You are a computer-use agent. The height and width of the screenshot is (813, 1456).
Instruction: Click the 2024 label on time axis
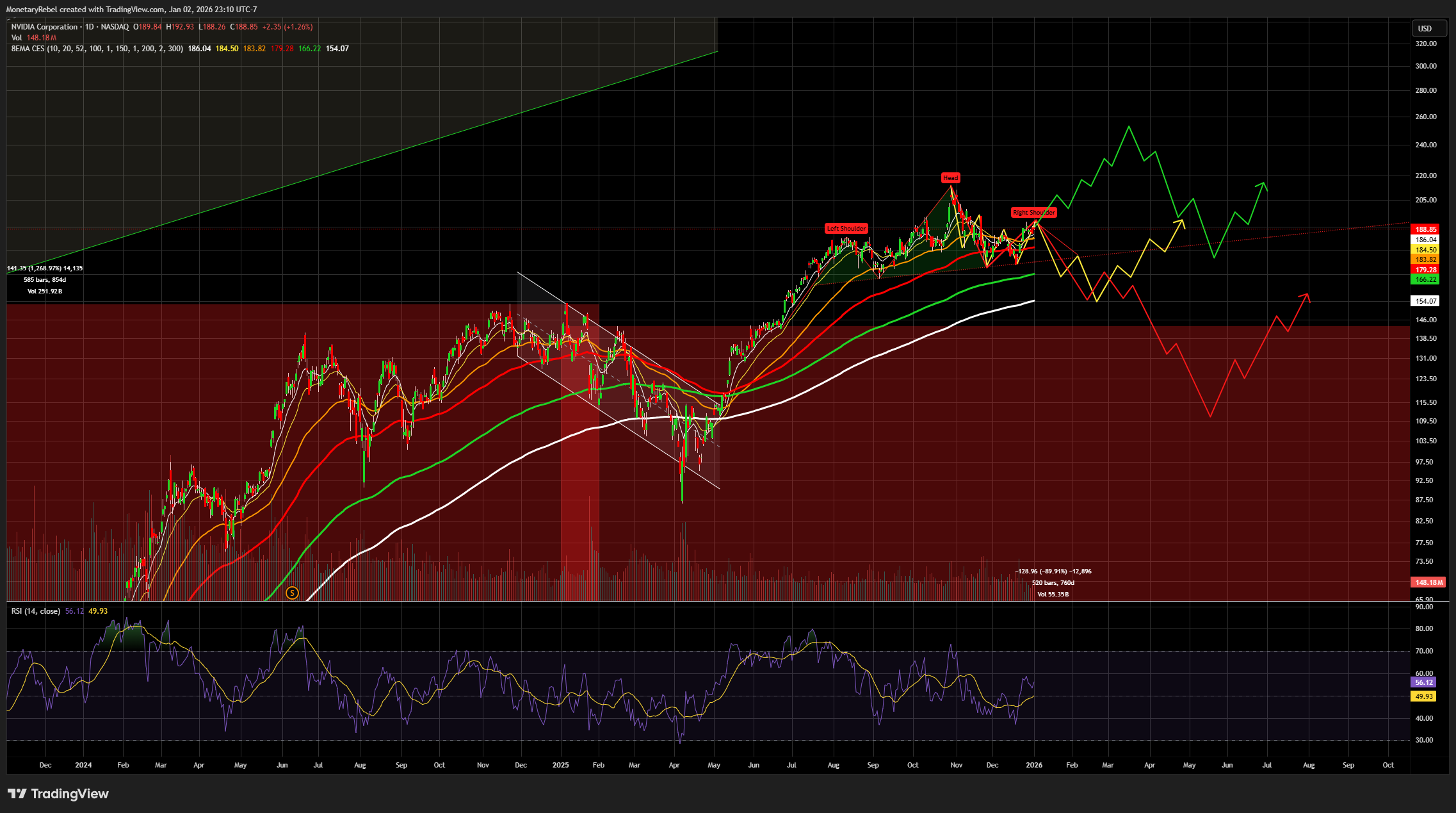(83, 765)
